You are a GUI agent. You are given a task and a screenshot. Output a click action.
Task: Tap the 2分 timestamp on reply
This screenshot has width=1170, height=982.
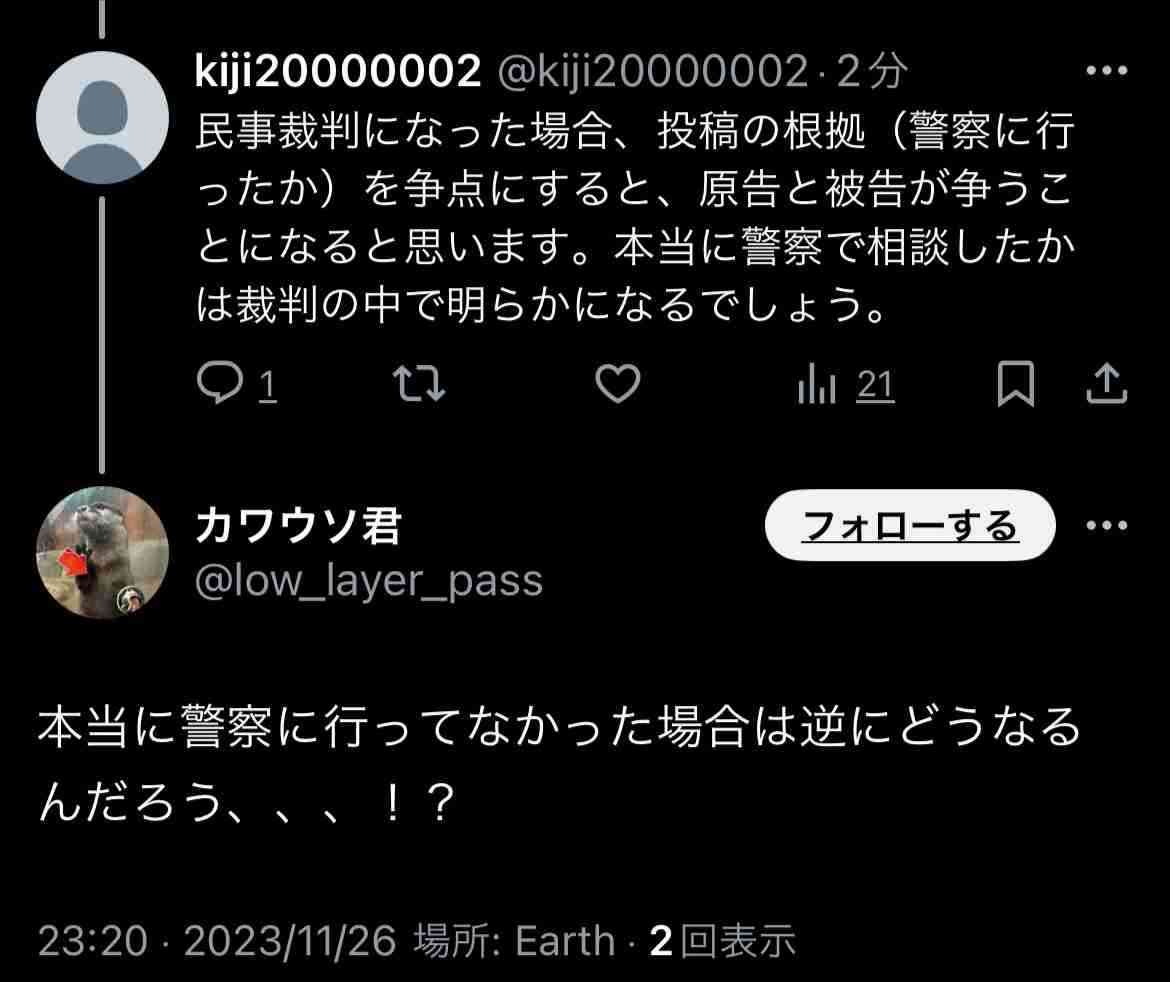872,72
